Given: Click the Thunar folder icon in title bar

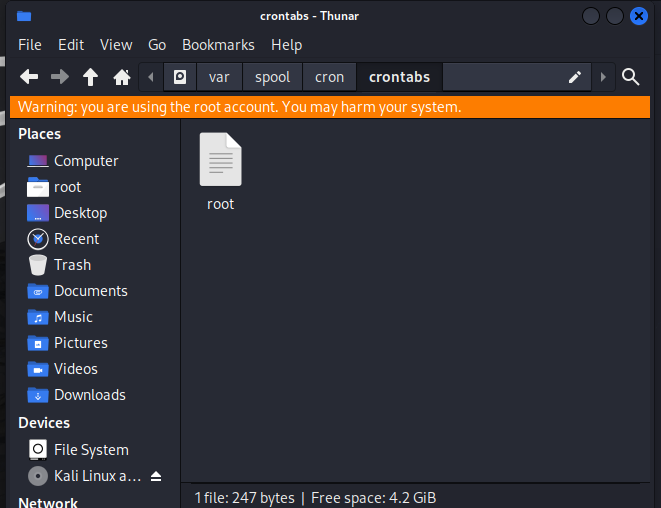Looking at the screenshot, I should (24, 16).
